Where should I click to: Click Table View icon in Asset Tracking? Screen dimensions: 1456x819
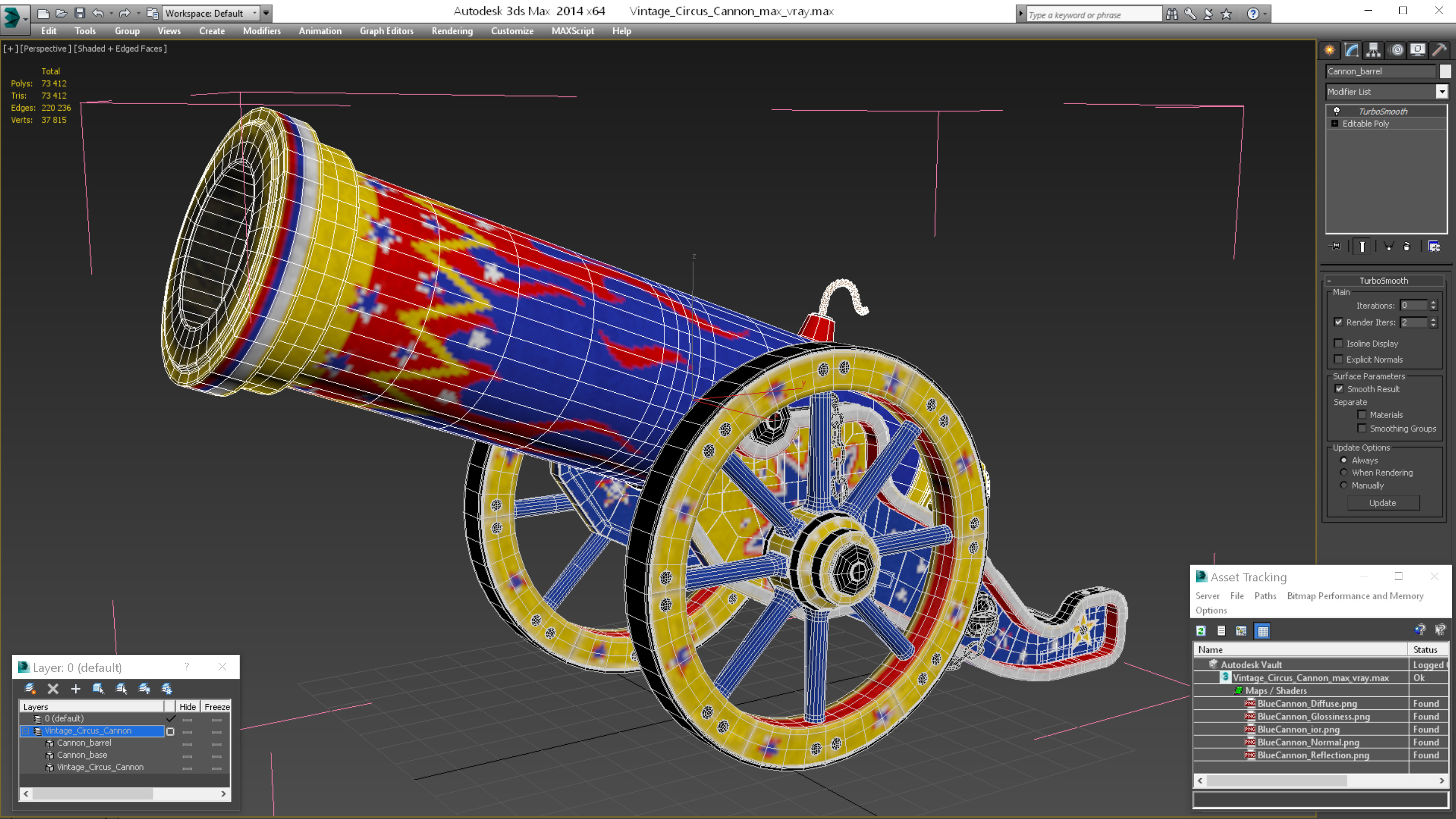point(1263,631)
